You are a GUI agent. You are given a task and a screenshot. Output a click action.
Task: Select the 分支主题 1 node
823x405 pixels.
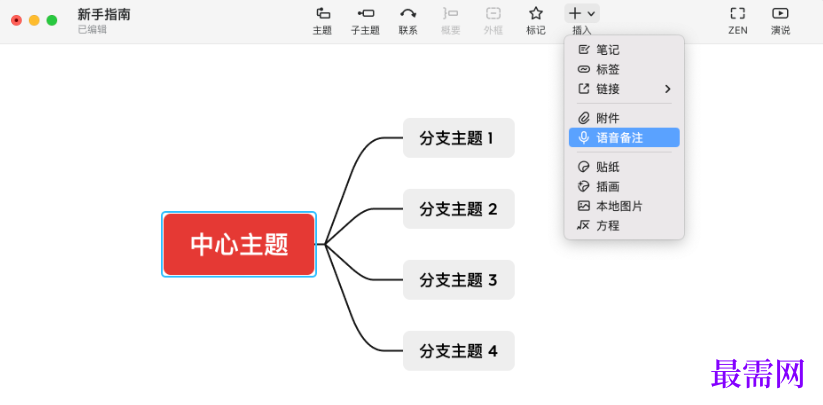point(459,138)
